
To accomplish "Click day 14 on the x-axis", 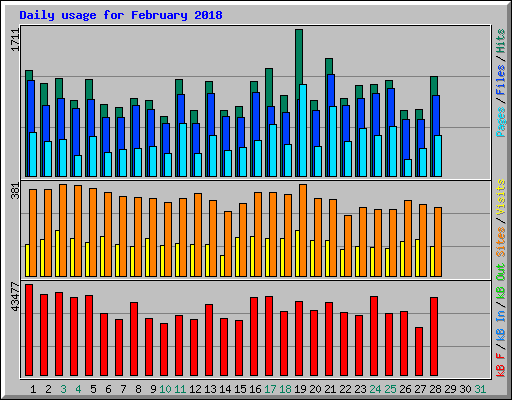I will coord(225,389).
